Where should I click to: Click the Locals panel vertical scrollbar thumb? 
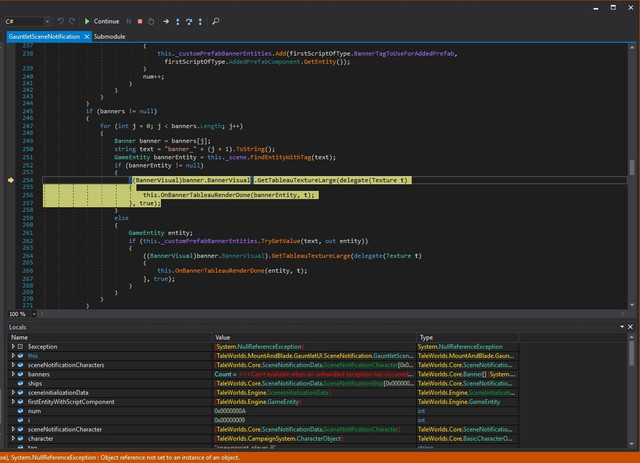click(631, 353)
